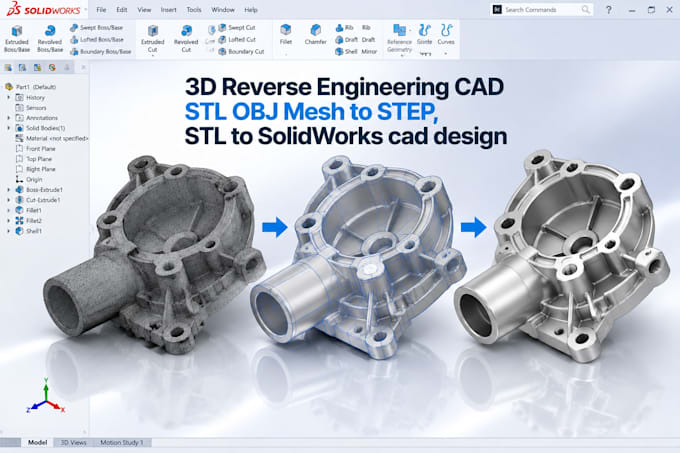Click the Shell feature in the toolbar
680x453 pixels.
pos(346,52)
